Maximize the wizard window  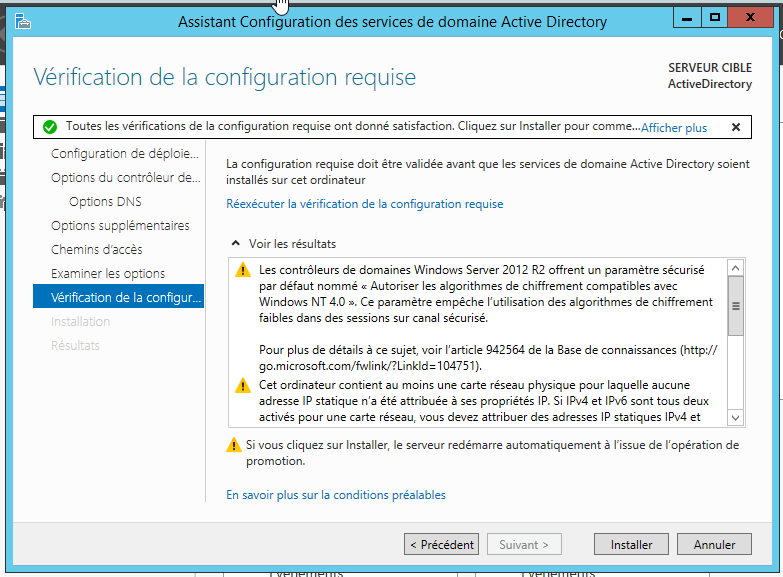pyautogui.click(x=715, y=18)
